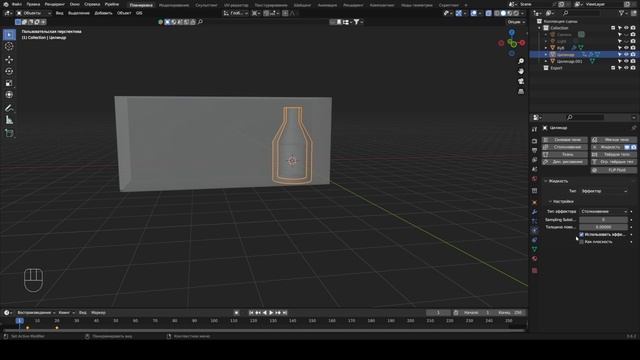This screenshot has width=640, height=360.
Task: Select the Add Cube tool
Action: [9, 133]
